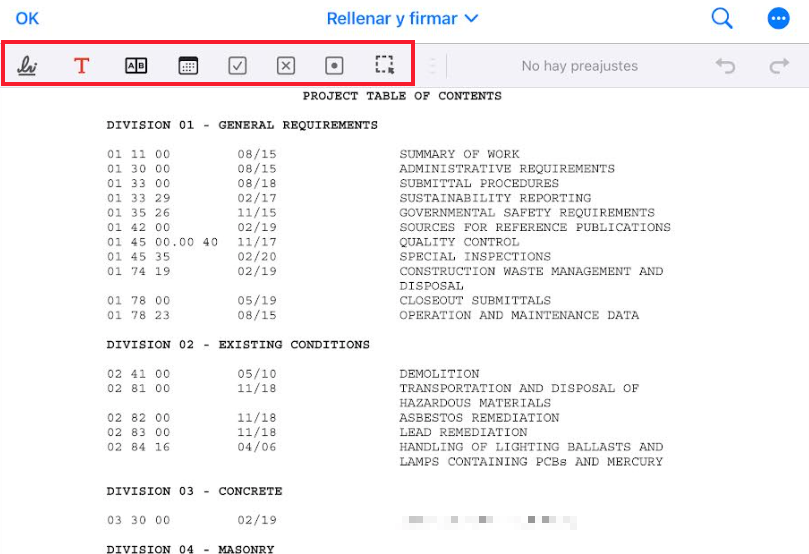Viewport: 809px width, 554px height.
Task: Click the DIVISION 02 - EXISTING CONDITIONS heading
Action: tap(238, 344)
